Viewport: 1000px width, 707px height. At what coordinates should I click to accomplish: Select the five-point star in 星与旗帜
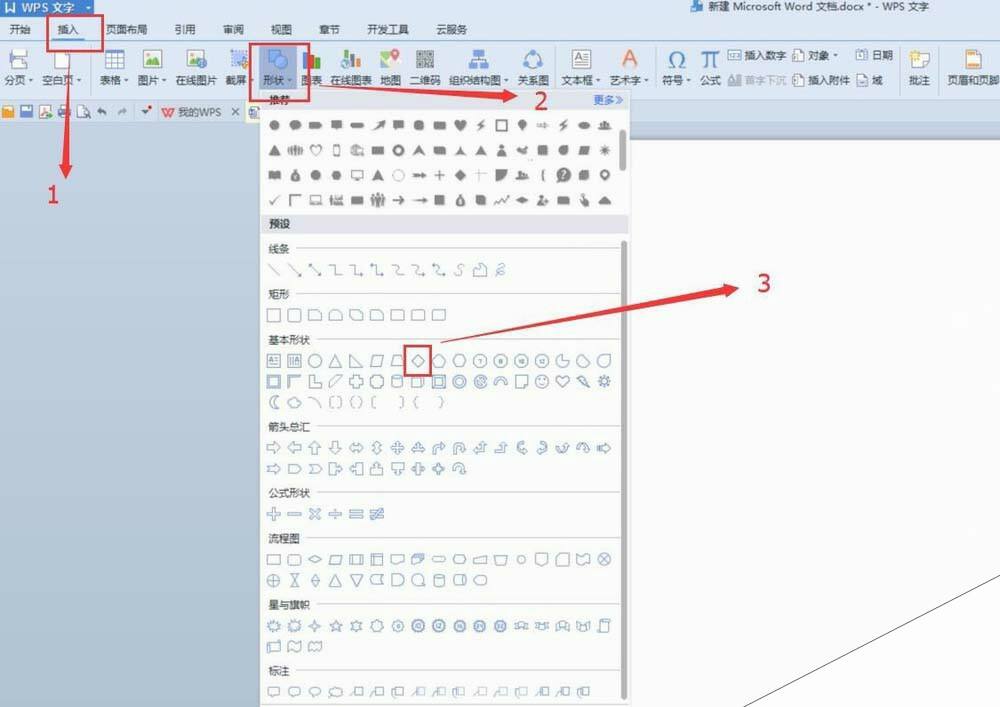(x=335, y=626)
